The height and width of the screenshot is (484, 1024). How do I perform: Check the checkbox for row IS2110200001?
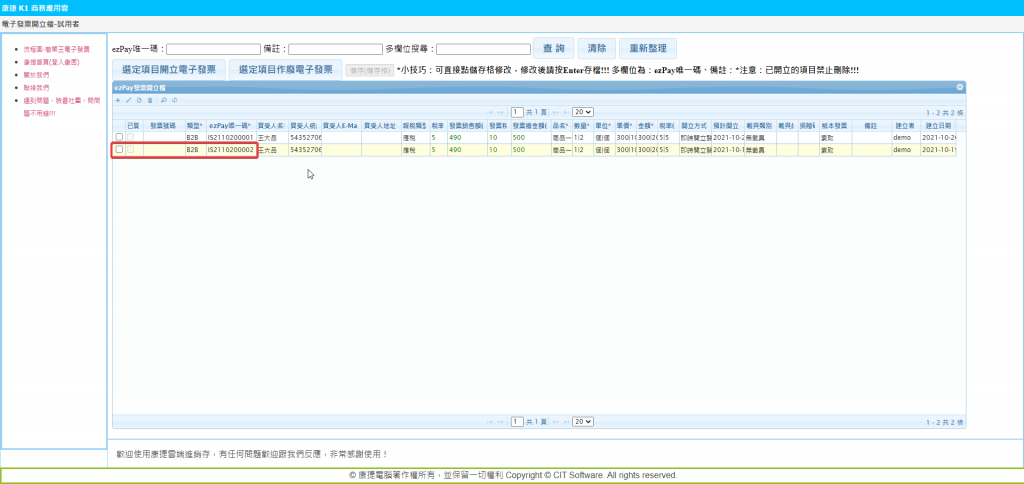click(x=120, y=137)
